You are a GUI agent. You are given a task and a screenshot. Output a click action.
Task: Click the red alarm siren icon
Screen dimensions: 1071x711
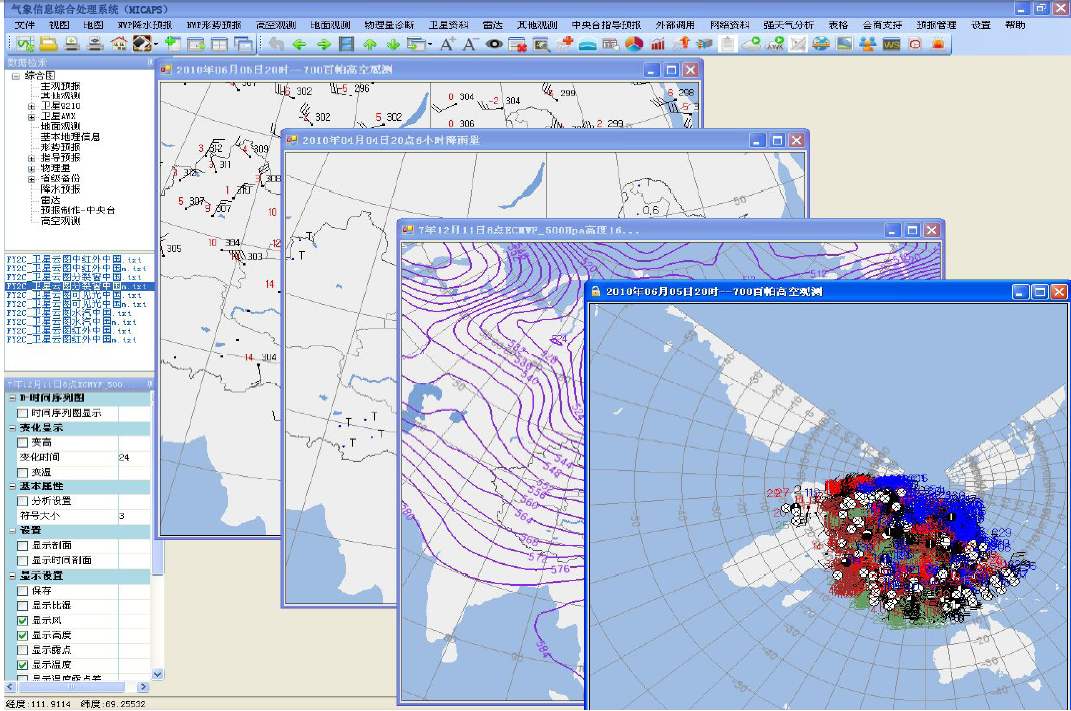938,44
